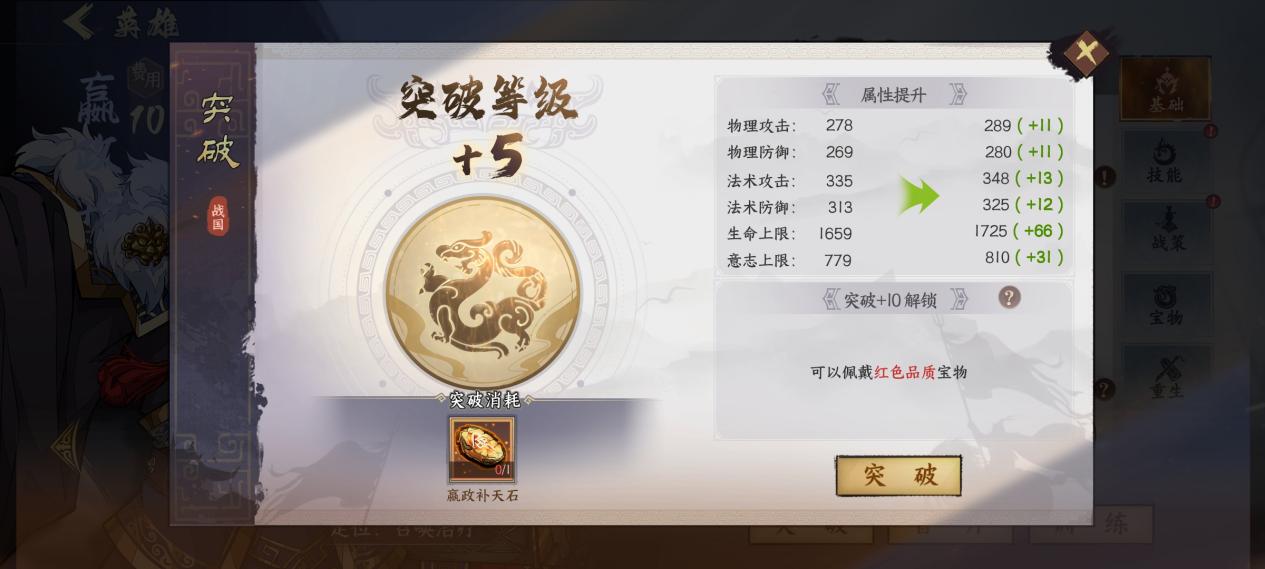Select the vertical 突破 panel label
Screen dimensions: 1265x569
point(217,130)
